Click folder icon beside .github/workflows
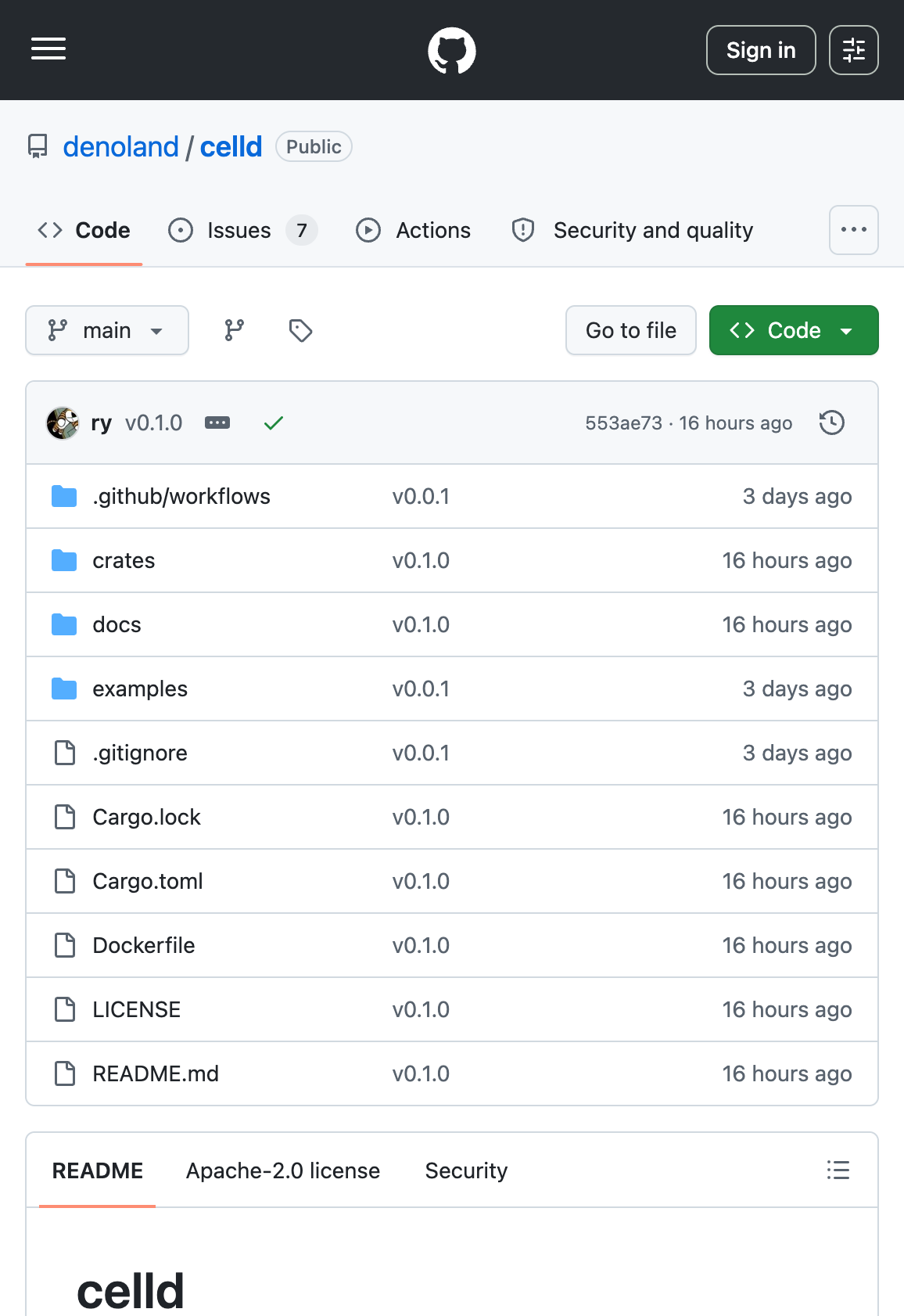Screen dimensions: 904x1316 (64, 496)
